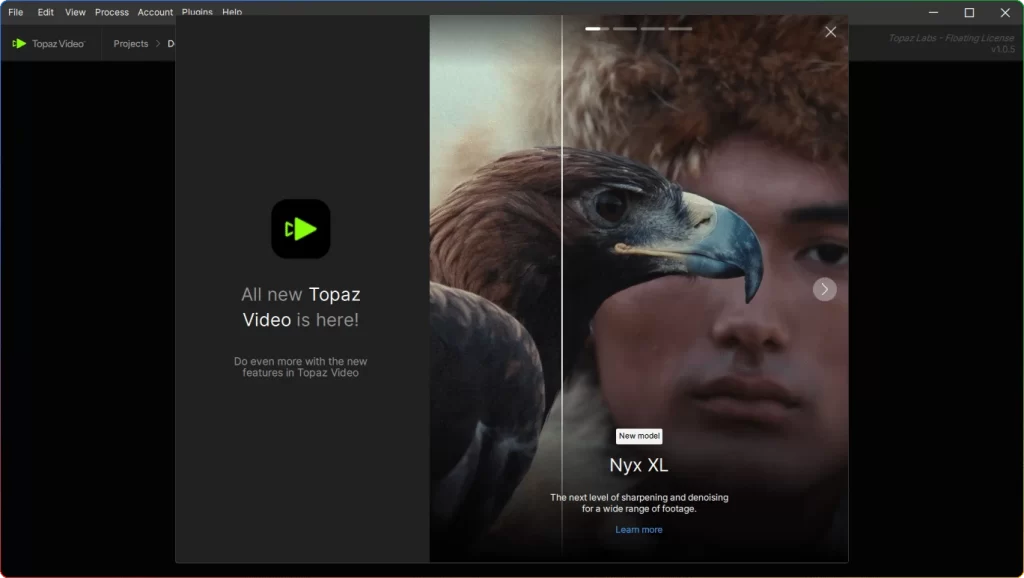The width and height of the screenshot is (1024, 578).
Task: Advance to the next slide with the chevron arrow
Action: [824, 289]
